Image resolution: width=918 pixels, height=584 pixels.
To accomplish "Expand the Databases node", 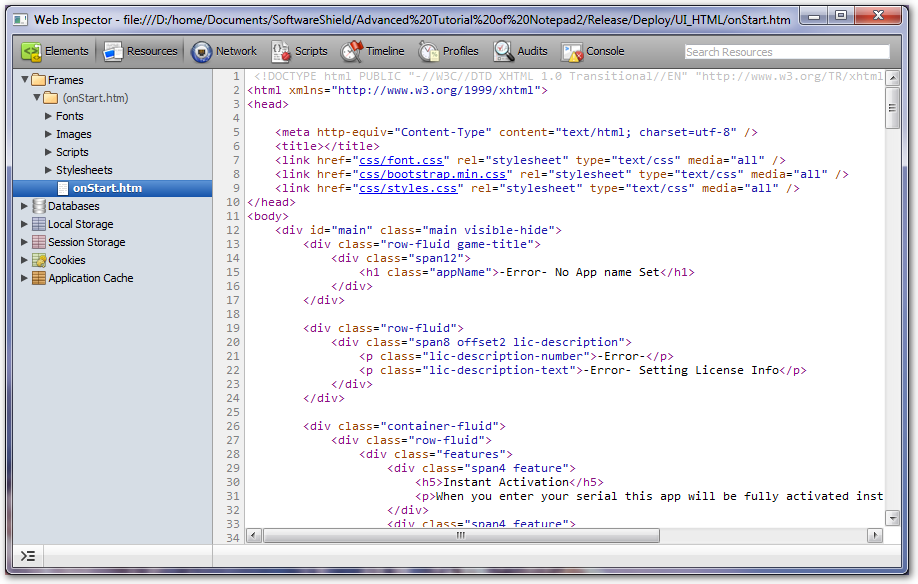I will 25,206.
